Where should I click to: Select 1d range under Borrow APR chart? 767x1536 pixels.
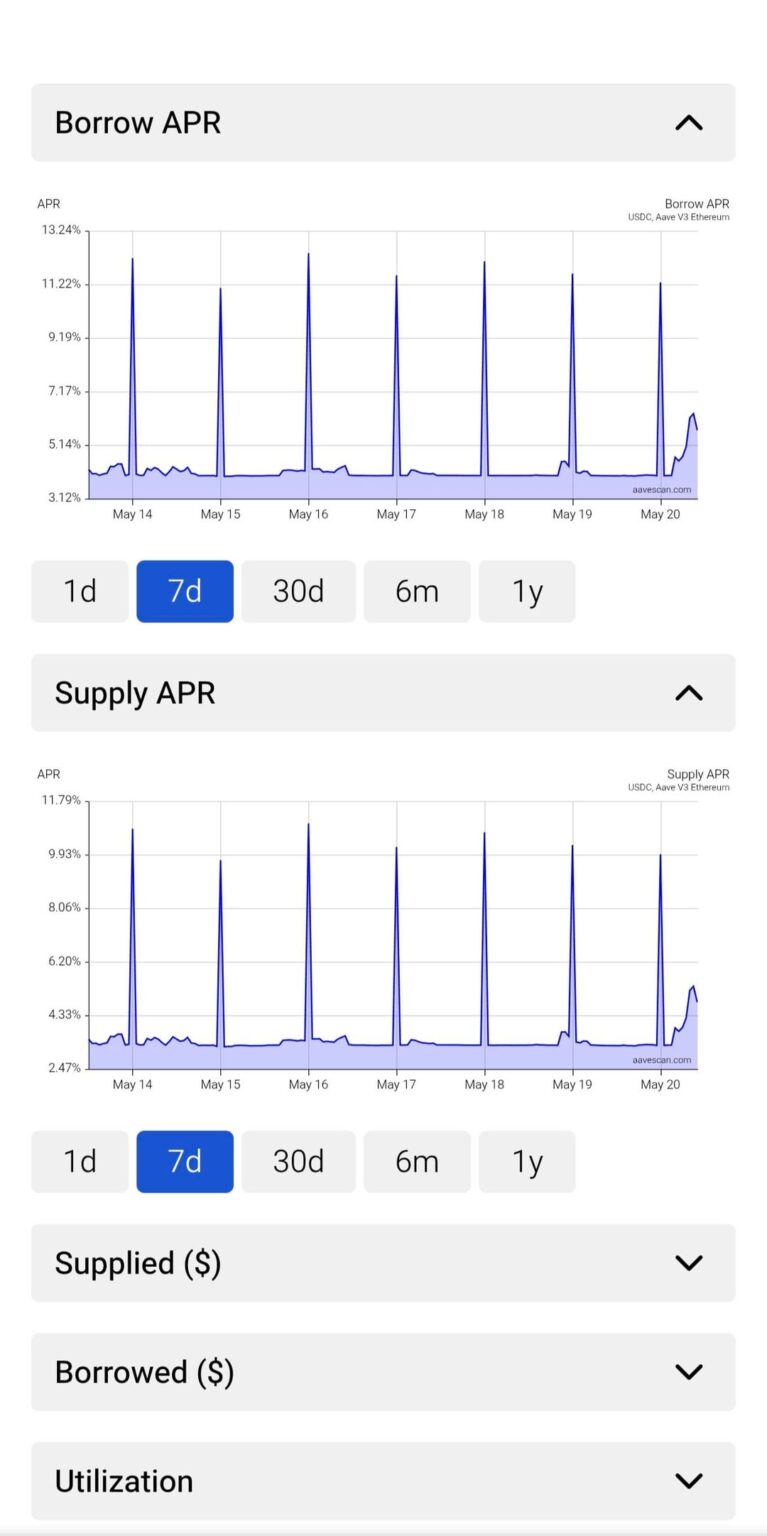(80, 591)
